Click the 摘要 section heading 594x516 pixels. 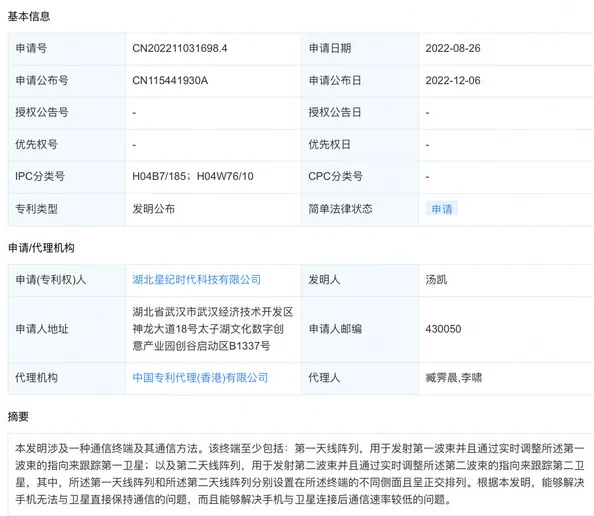[18, 417]
